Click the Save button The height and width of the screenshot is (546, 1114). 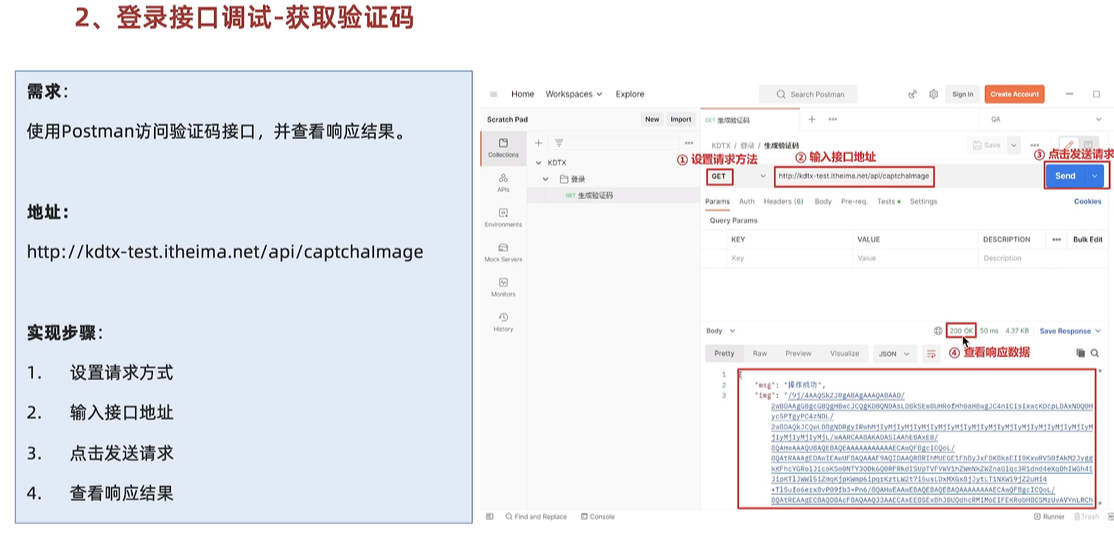pyautogui.click(x=987, y=145)
